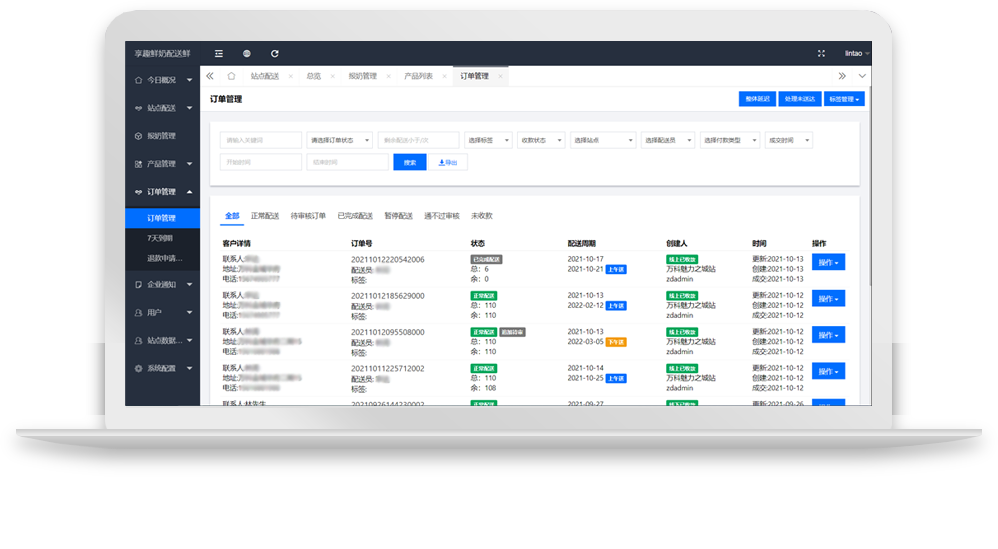Click the refresh icon in top bar
Screen dimensions: 998x549
pos(275,53)
